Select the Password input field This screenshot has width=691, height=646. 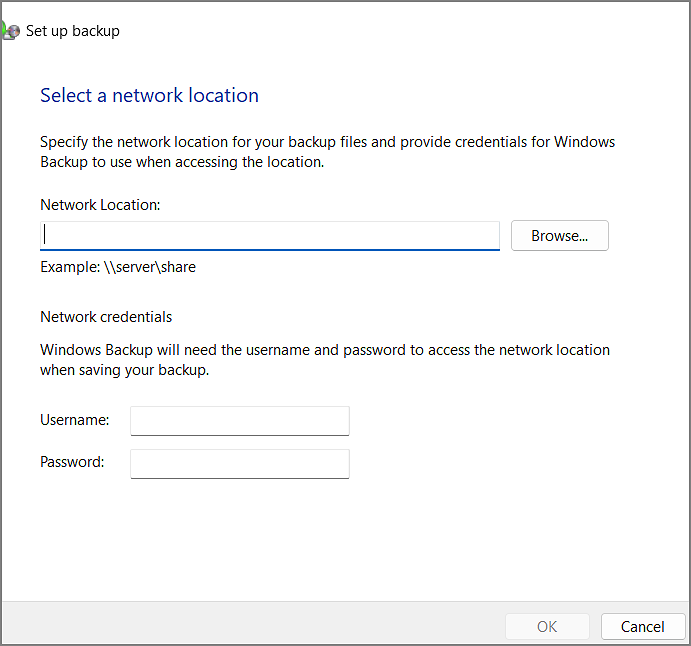coord(240,463)
